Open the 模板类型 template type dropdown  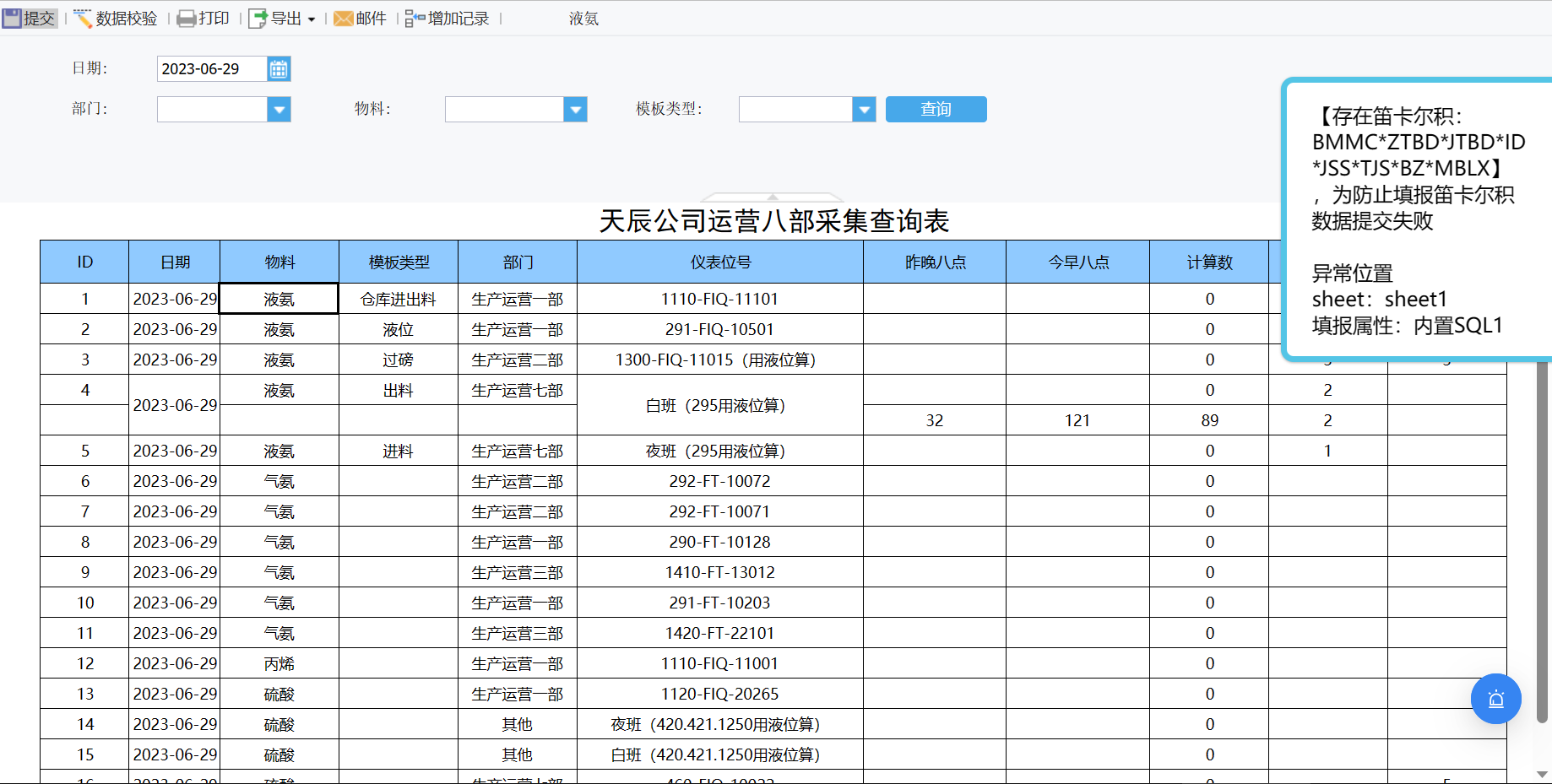coord(864,110)
